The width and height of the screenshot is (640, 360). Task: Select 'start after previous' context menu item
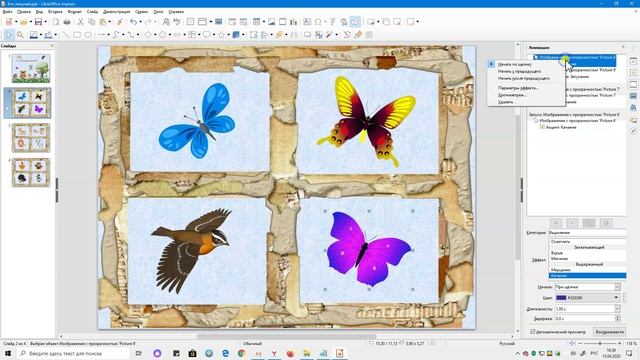point(524,78)
